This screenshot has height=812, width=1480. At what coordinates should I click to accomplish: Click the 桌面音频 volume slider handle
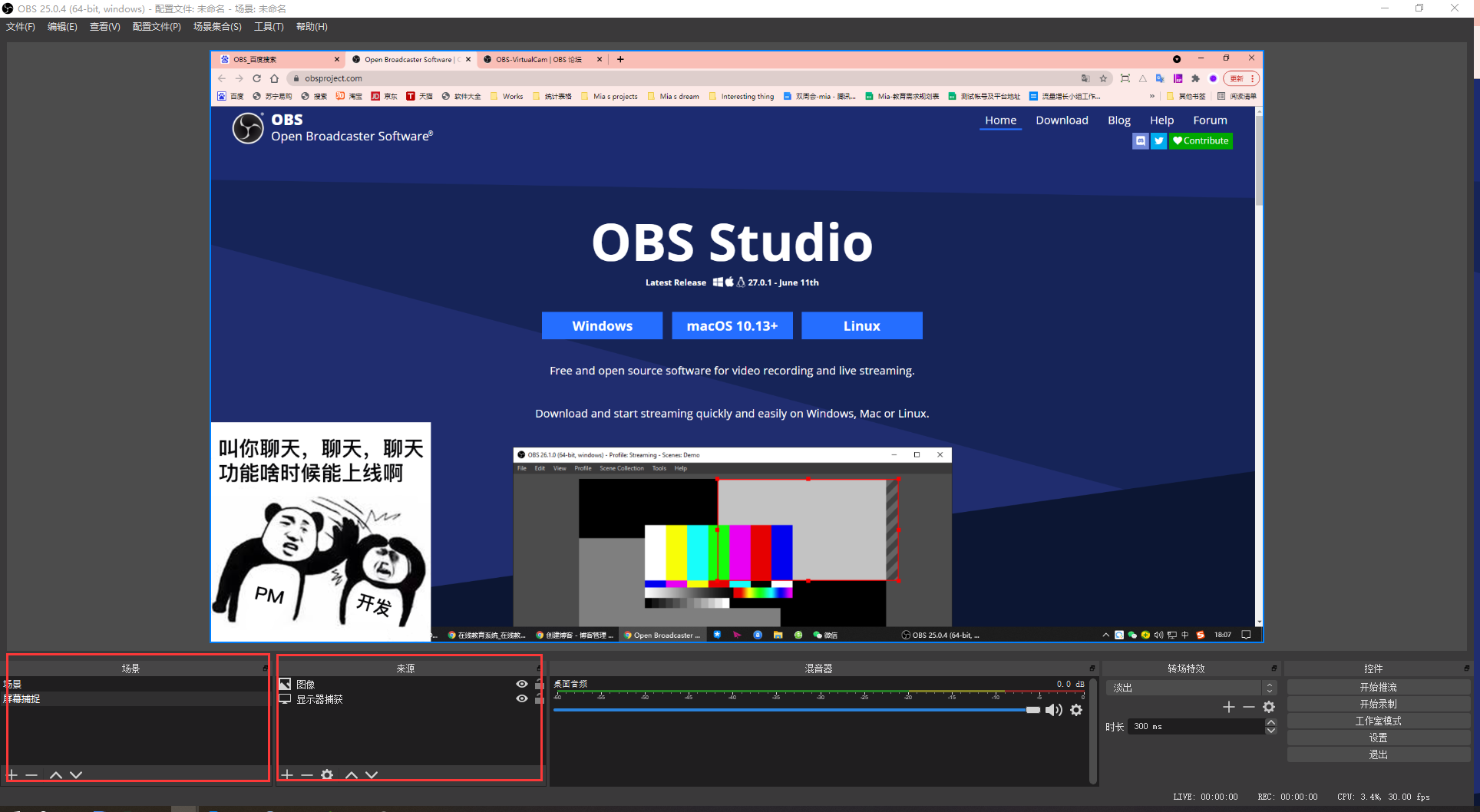click(x=1033, y=710)
